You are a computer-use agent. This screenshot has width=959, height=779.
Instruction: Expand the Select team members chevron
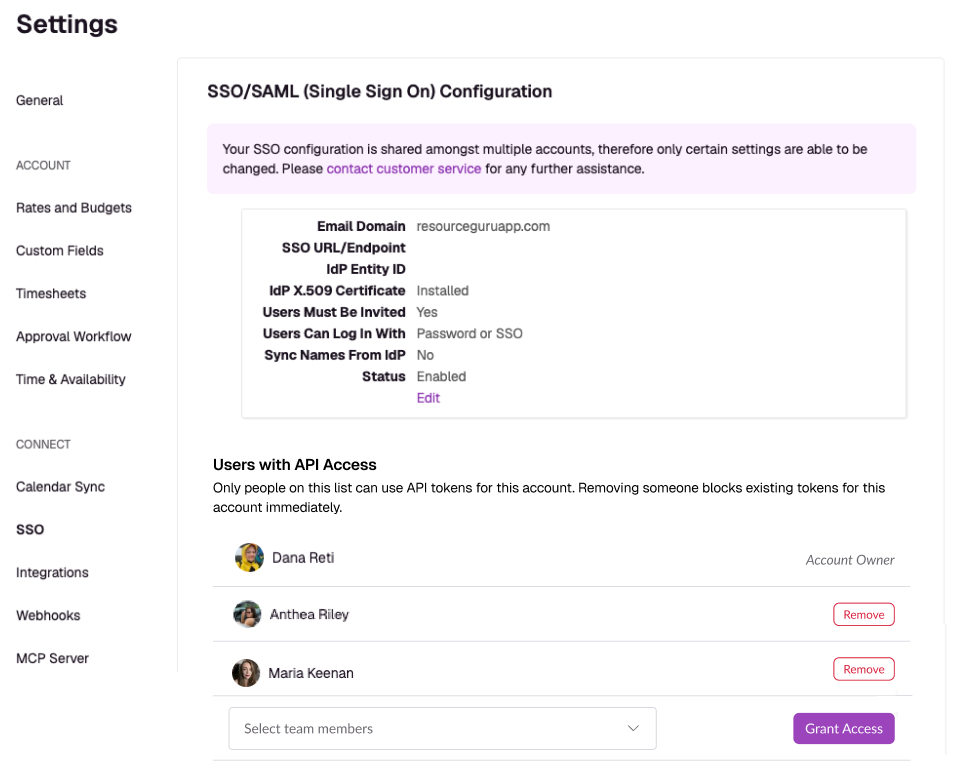point(633,728)
